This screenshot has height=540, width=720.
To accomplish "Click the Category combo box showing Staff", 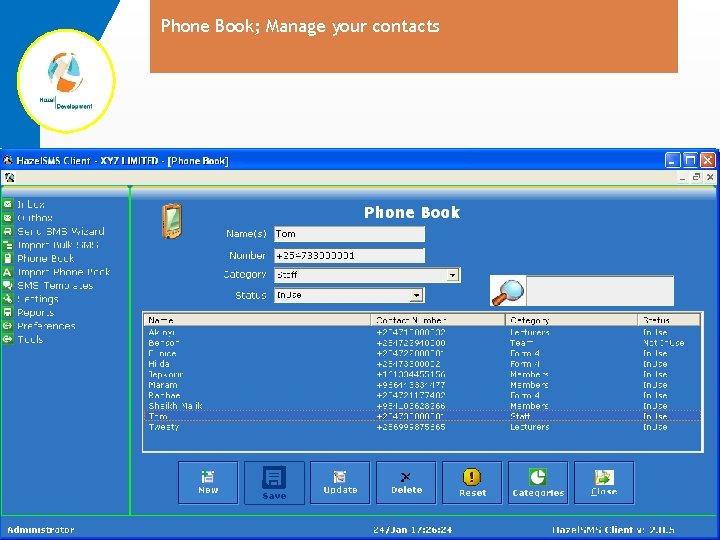I will (x=367, y=275).
